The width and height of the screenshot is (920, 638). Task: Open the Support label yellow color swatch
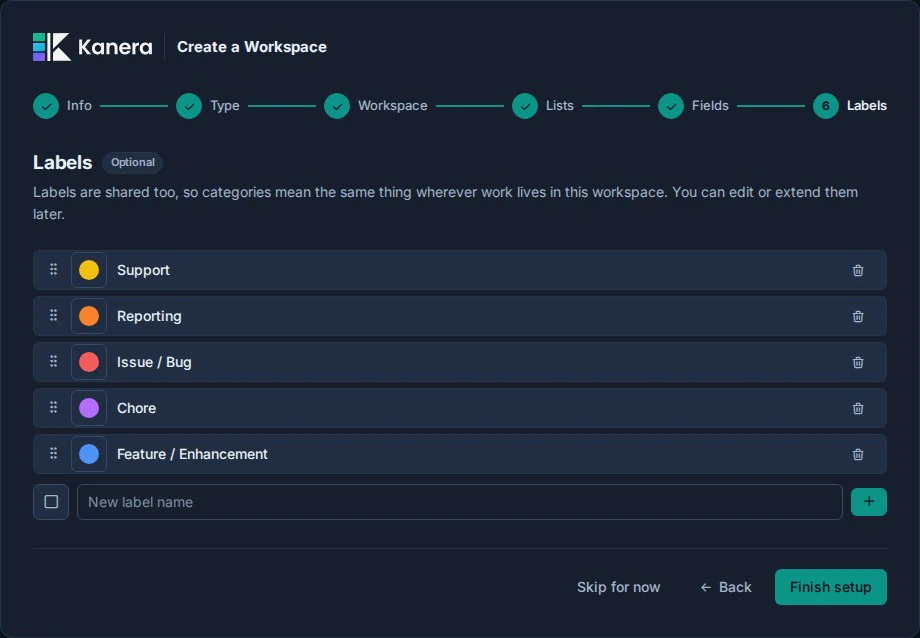pyautogui.click(x=89, y=270)
